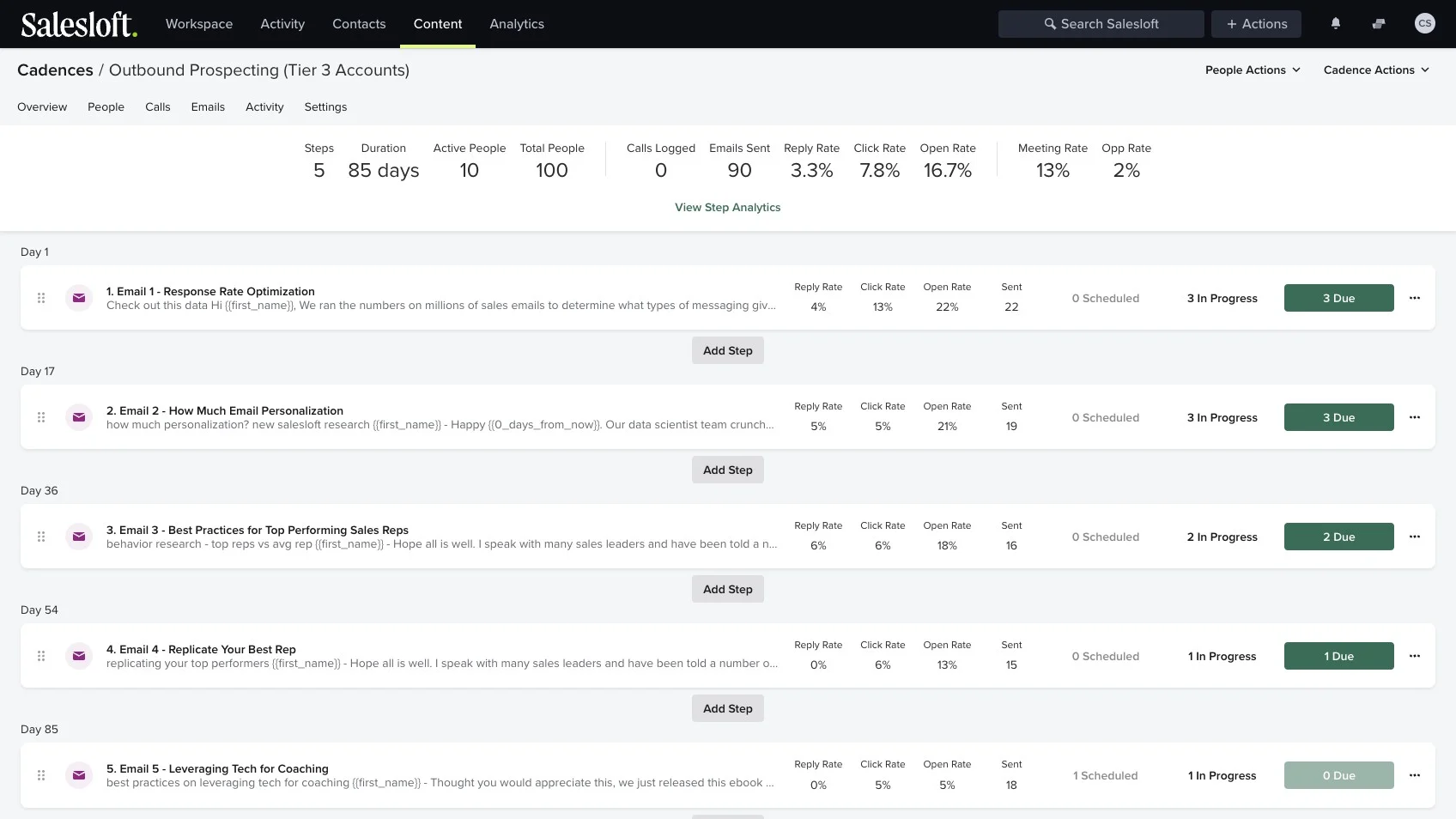Screen dimensions: 1456x819
Task: Click 3 Due button for Email 2
Action: tap(1339, 417)
